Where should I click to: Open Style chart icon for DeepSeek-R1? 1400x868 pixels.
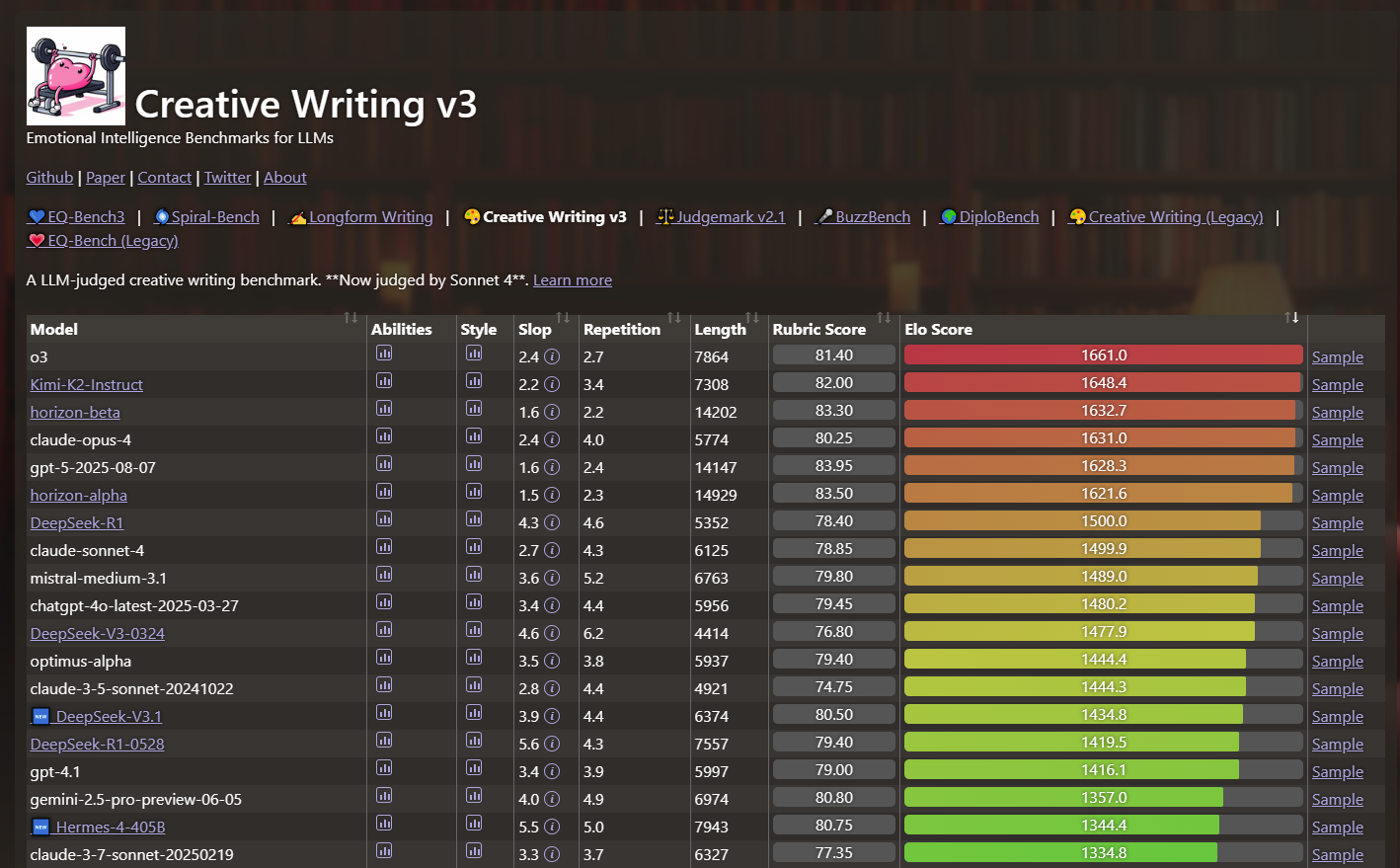coord(474,519)
